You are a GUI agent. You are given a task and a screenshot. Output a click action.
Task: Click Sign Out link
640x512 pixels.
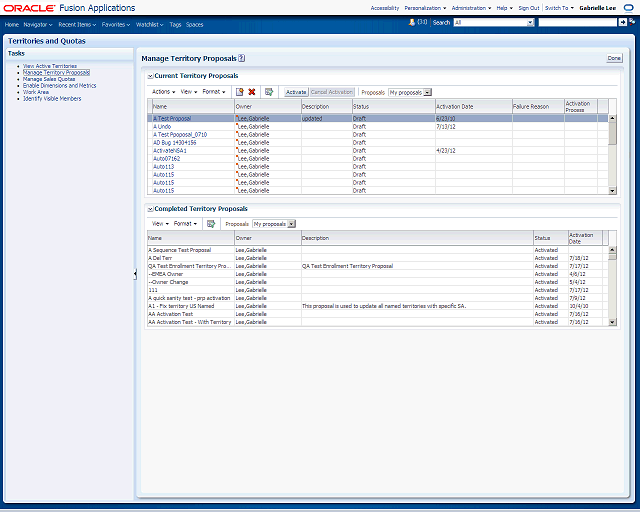pyautogui.click(x=529, y=8)
